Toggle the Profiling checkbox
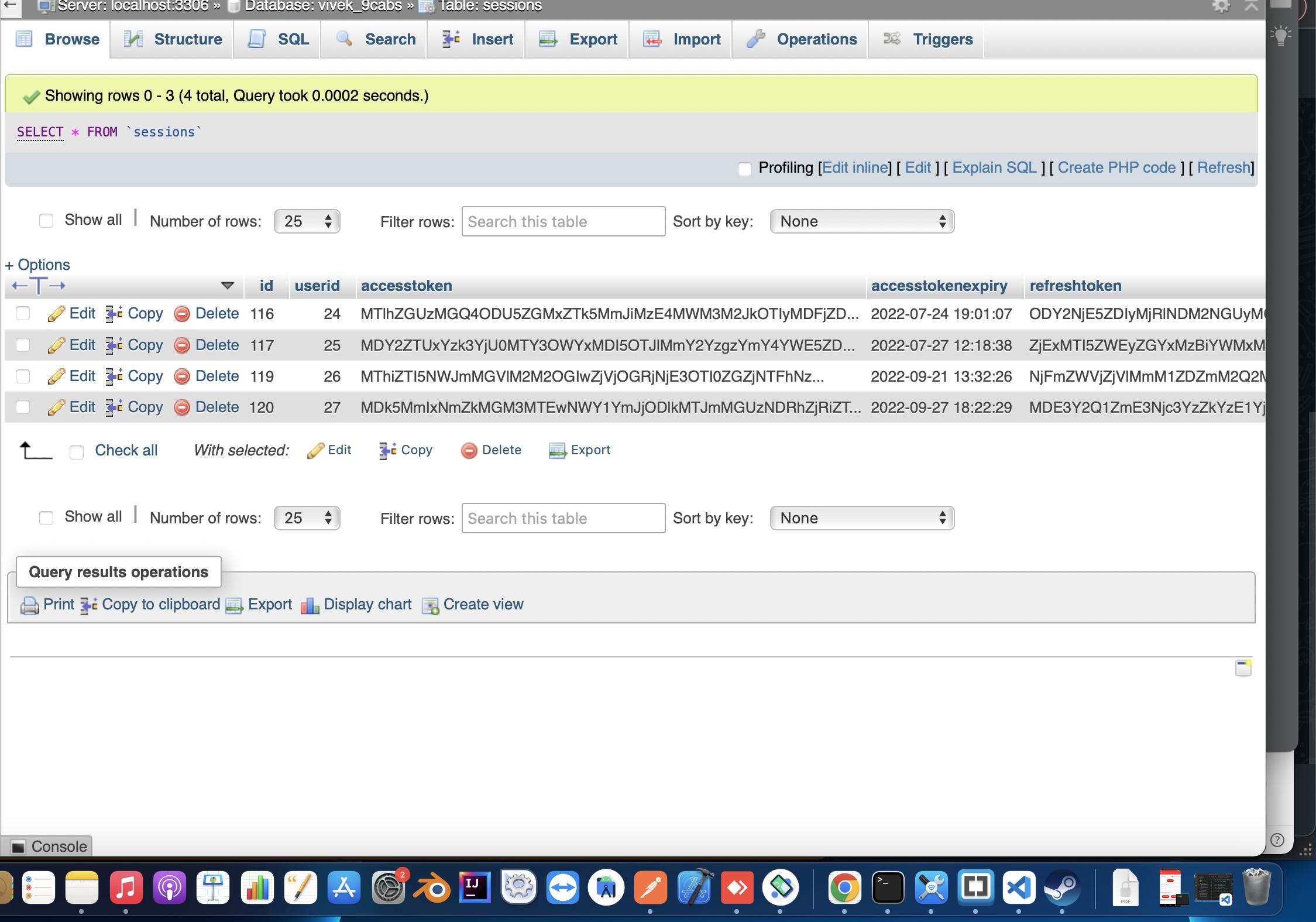The image size is (1316, 922). (x=745, y=168)
